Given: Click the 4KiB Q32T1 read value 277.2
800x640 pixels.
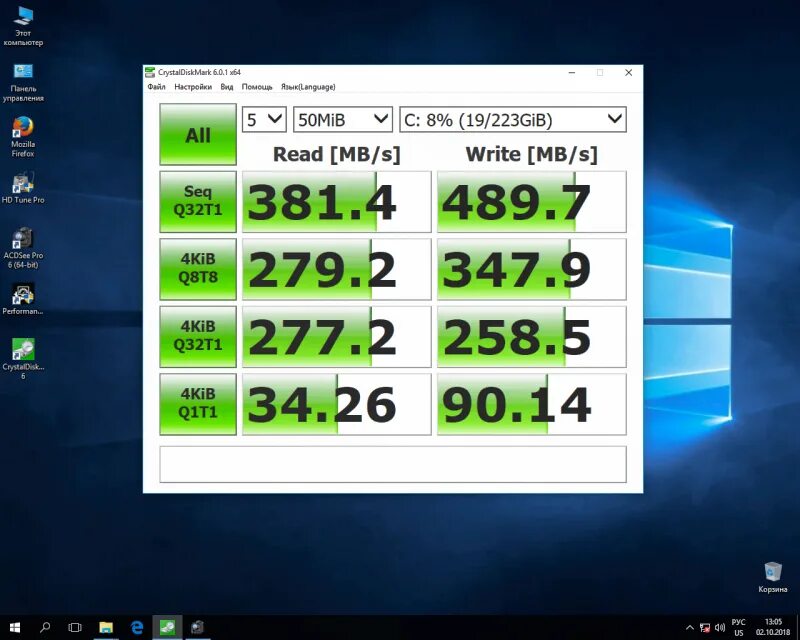Looking at the screenshot, I should [x=337, y=336].
